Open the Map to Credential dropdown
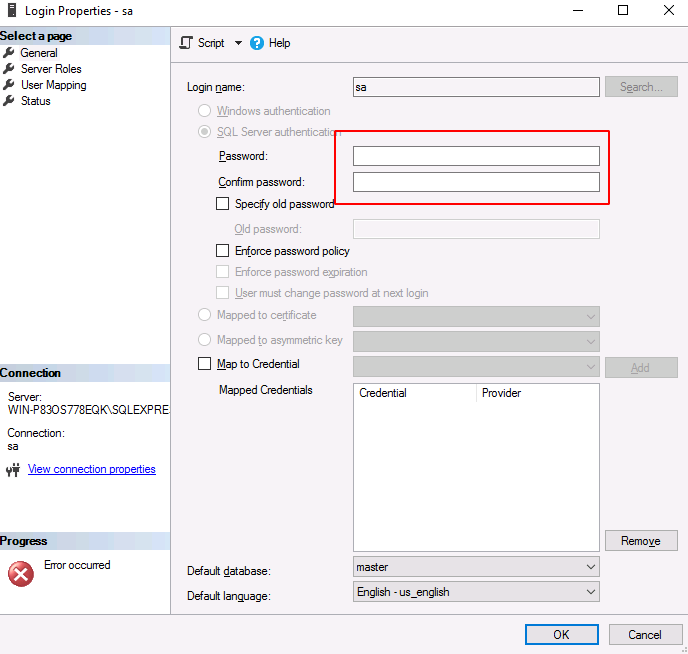The width and height of the screenshot is (688, 654). pyautogui.click(x=476, y=366)
